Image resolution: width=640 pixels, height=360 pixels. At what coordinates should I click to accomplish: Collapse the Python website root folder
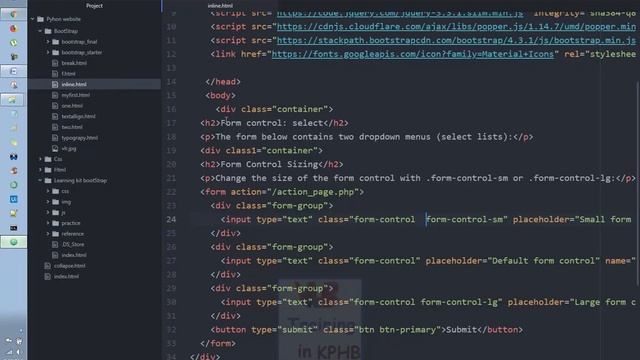pyautogui.click(x=33, y=19)
